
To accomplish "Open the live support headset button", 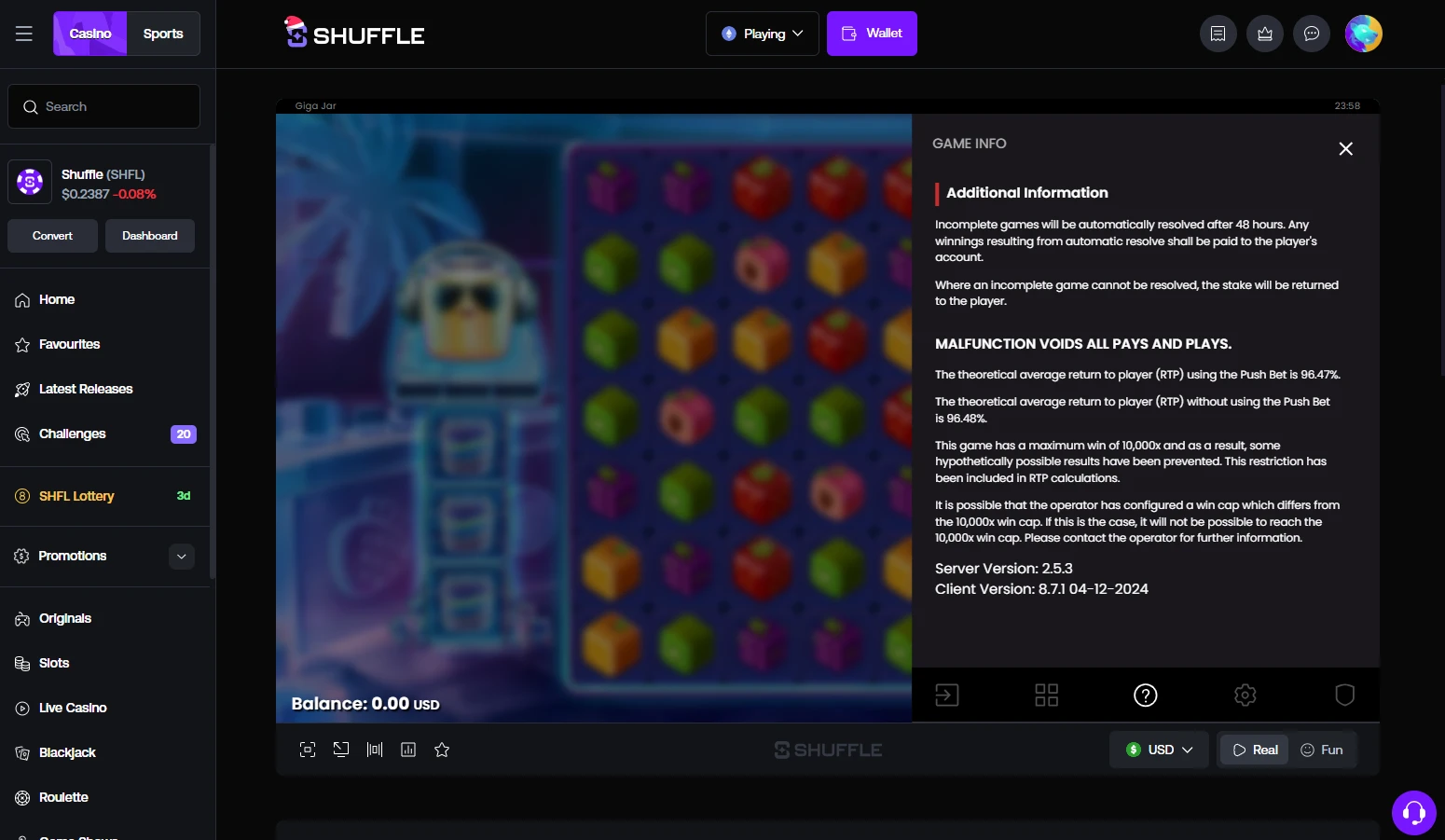I will coord(1414,813).
